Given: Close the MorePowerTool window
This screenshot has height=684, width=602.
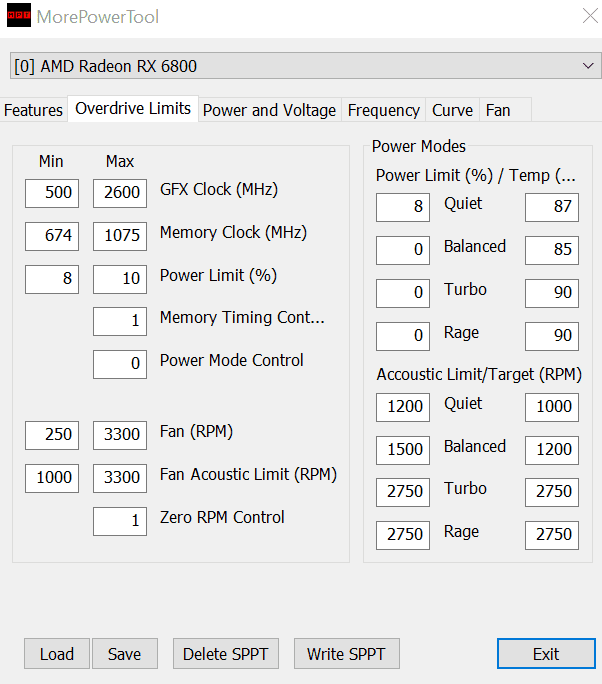Looking at the screenshot, I should pos(590,16).
